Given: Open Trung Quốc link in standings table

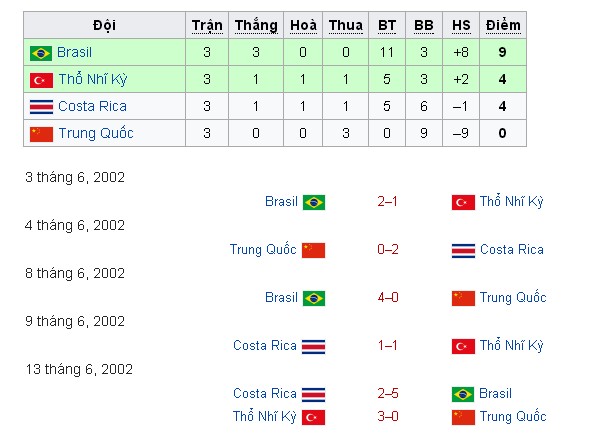Looking at the screenshot, I should (x=96, y=133).
